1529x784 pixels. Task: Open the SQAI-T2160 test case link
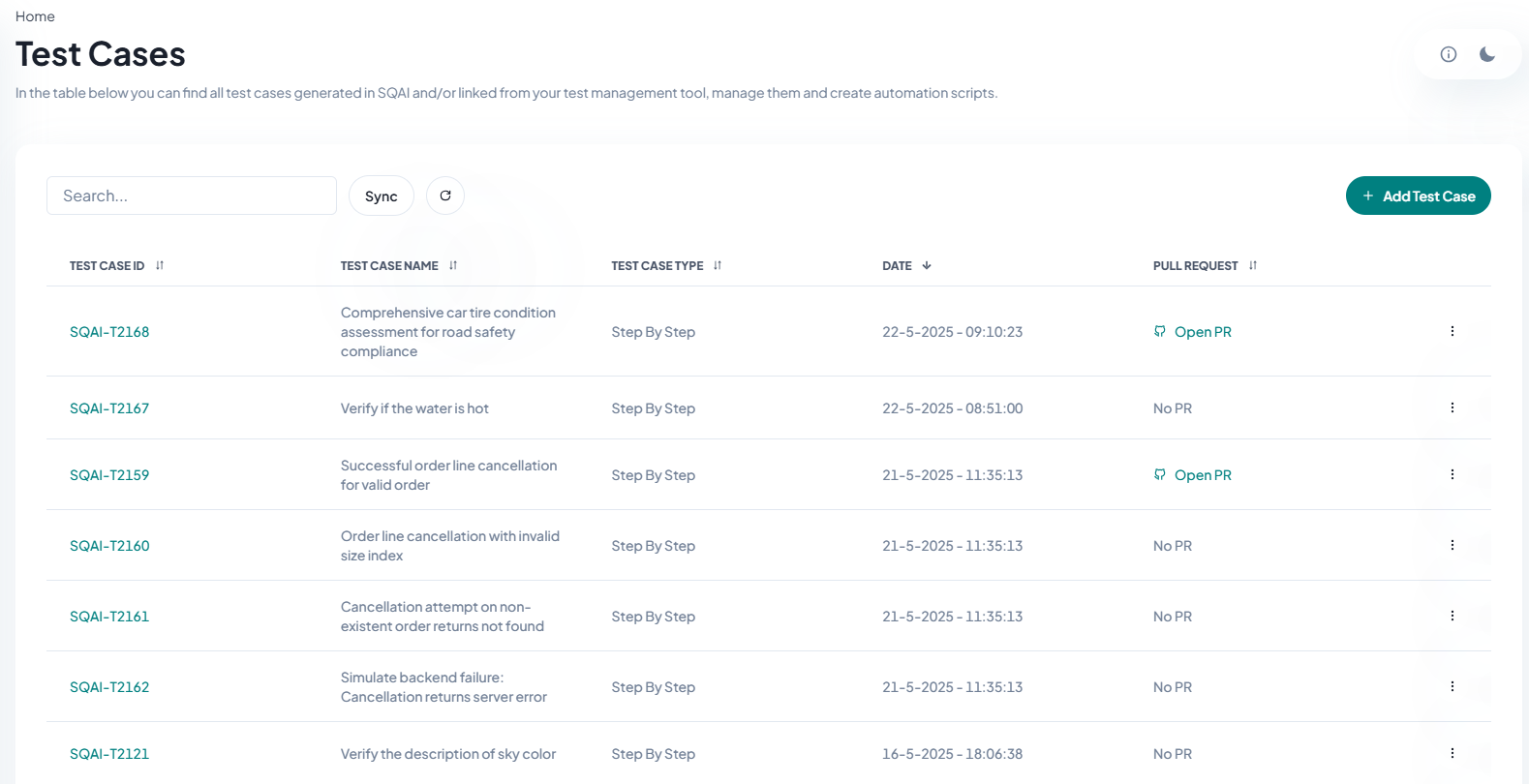pos(109,546)
